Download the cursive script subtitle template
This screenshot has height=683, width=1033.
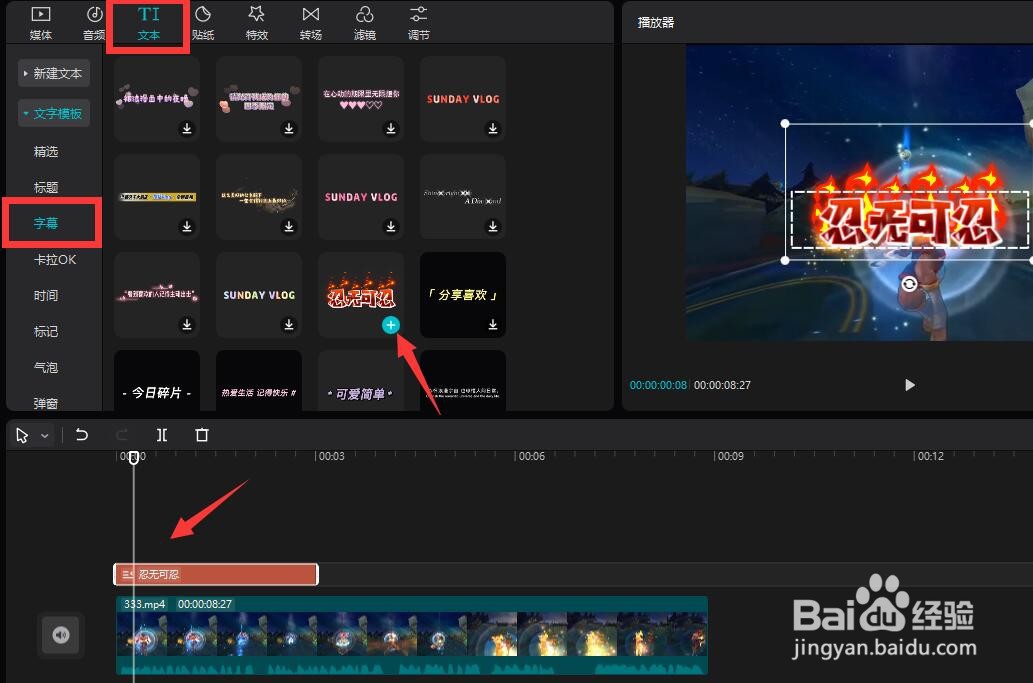tap(493, 227)
